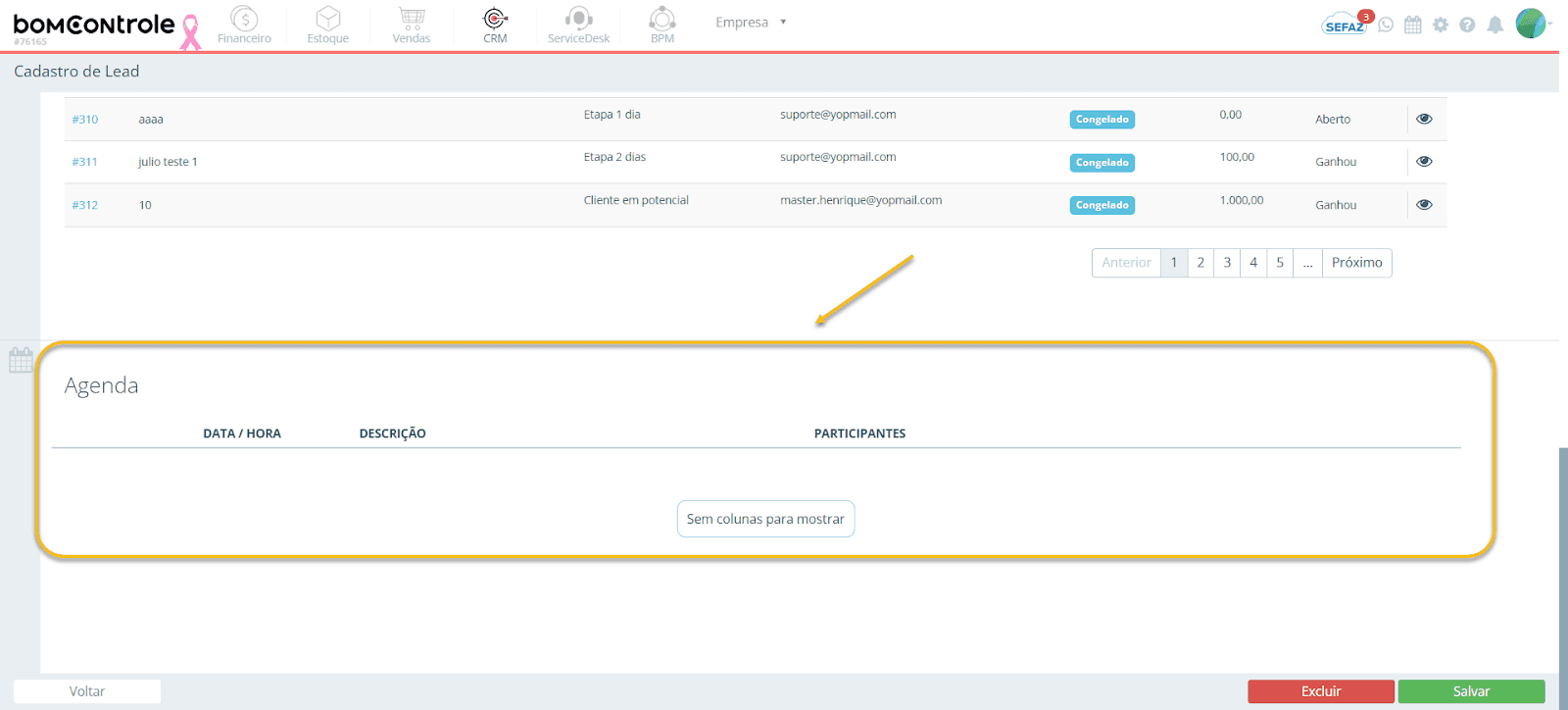This screenshot has height=710, width=1568.
Task: Open the help question mark icon
Action: point(1467,25)
